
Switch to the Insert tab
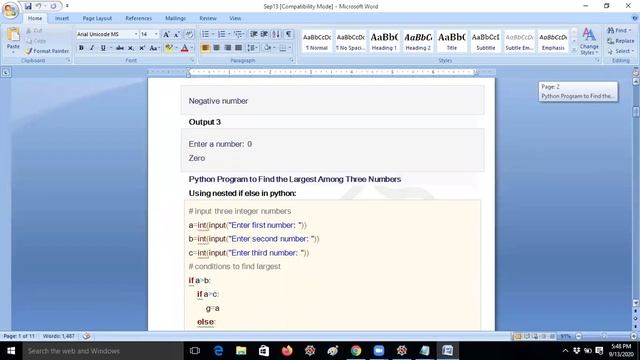pos(62,18)
